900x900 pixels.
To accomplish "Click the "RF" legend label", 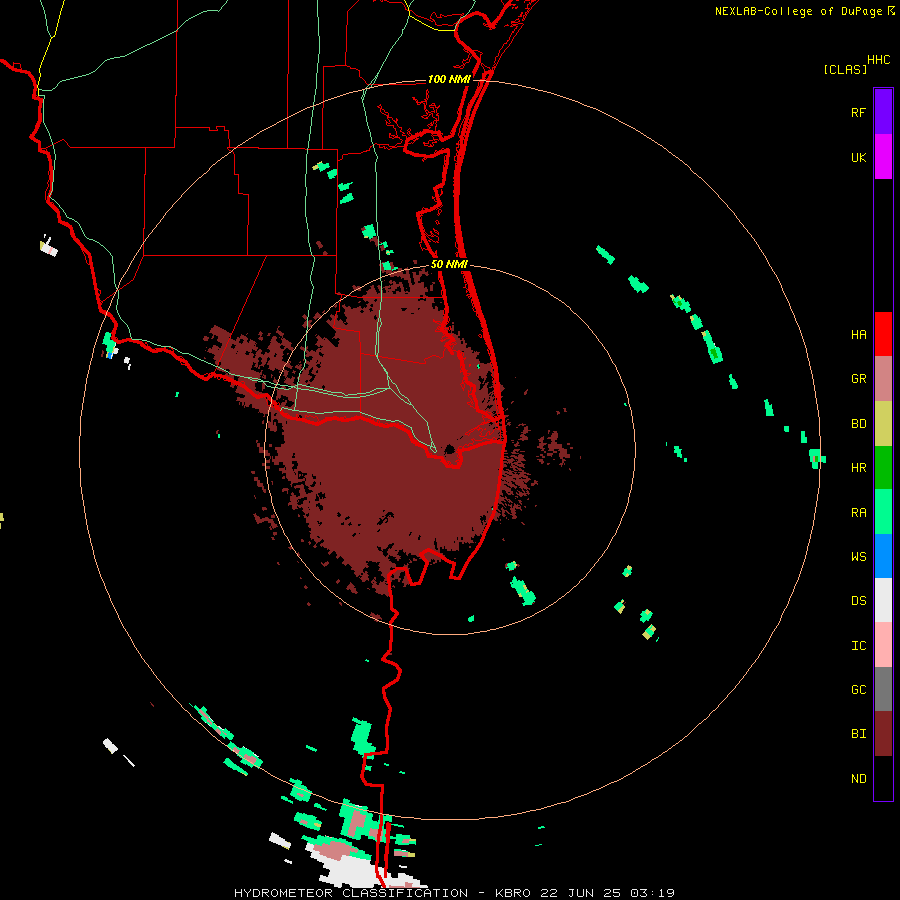I will point(858,112).
